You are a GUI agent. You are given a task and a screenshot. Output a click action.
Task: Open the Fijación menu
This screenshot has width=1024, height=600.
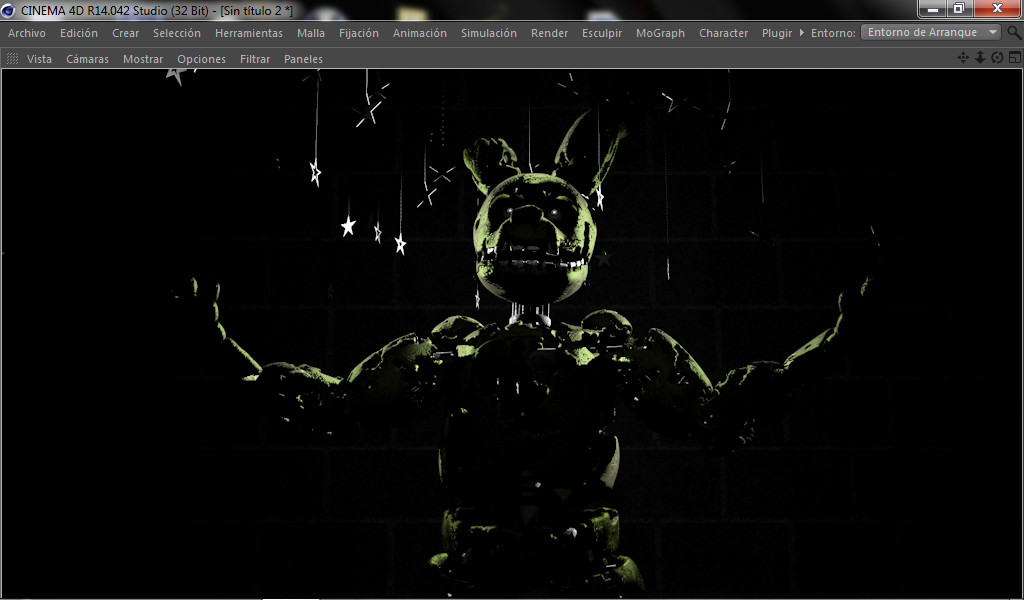359,33
